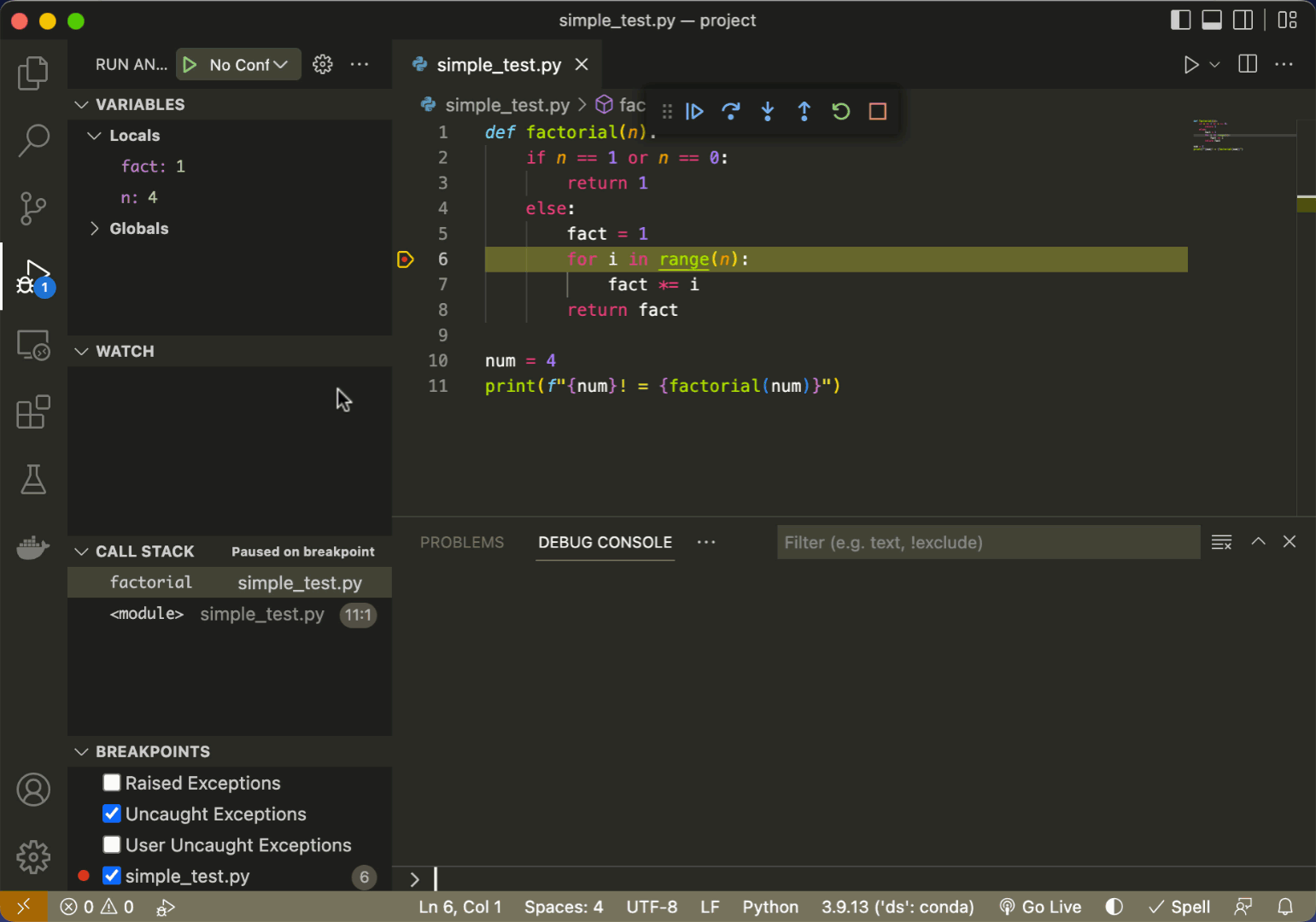Toggle the primary side bar layout button
This screenshot has width=1316, height=922.
[x=1180, y=20]
